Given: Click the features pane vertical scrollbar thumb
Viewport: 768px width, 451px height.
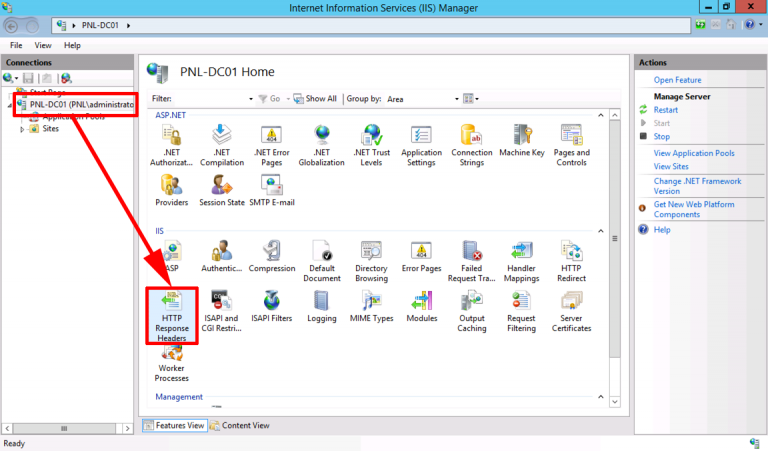Looking at the screenshot, I should click(615, 239).
